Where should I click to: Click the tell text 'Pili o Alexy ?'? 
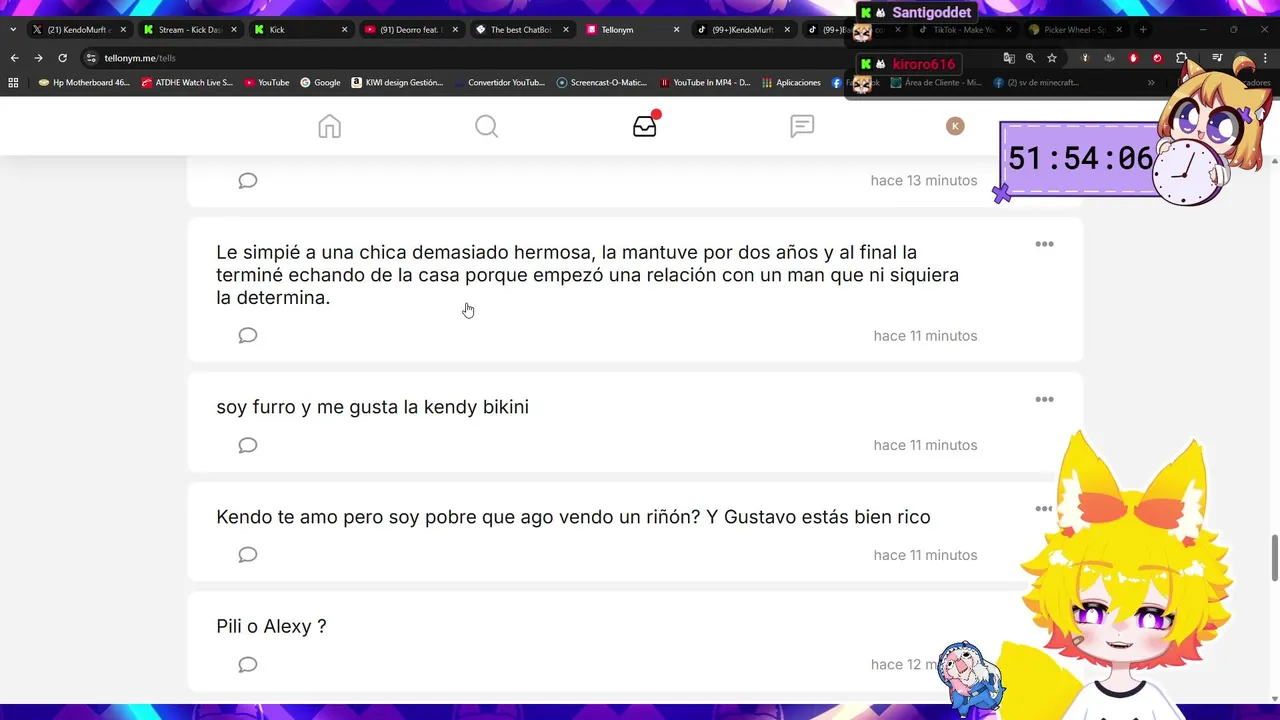[x=271, y=627]
